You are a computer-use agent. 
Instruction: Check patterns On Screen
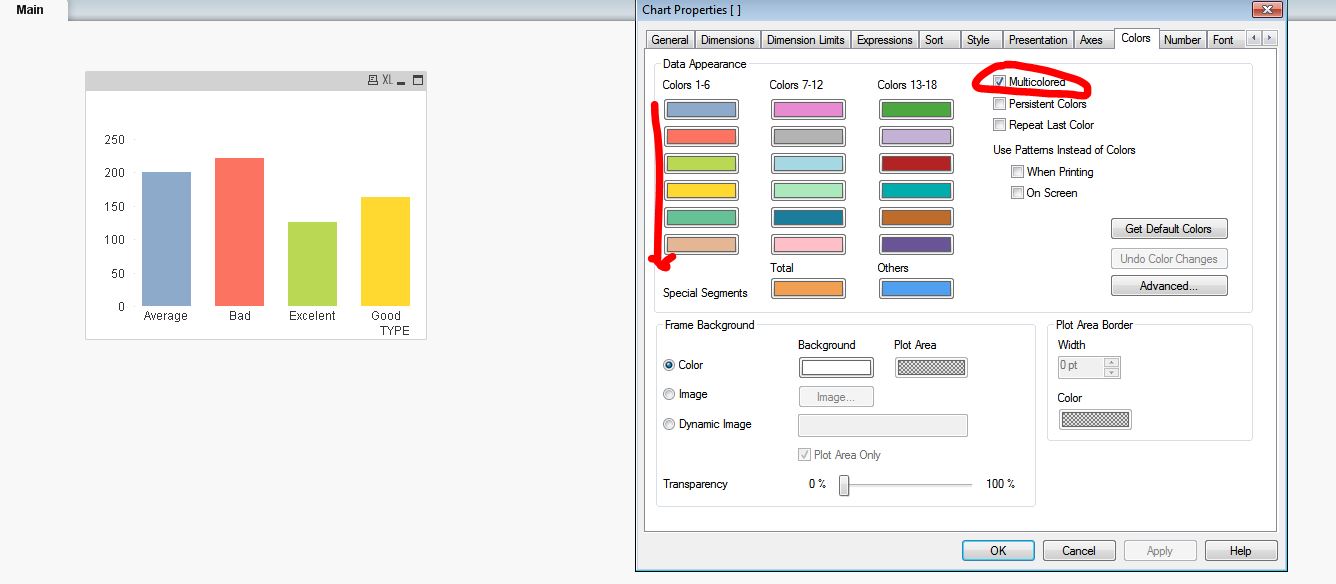pyautogui.click(x=1017, y=193)
